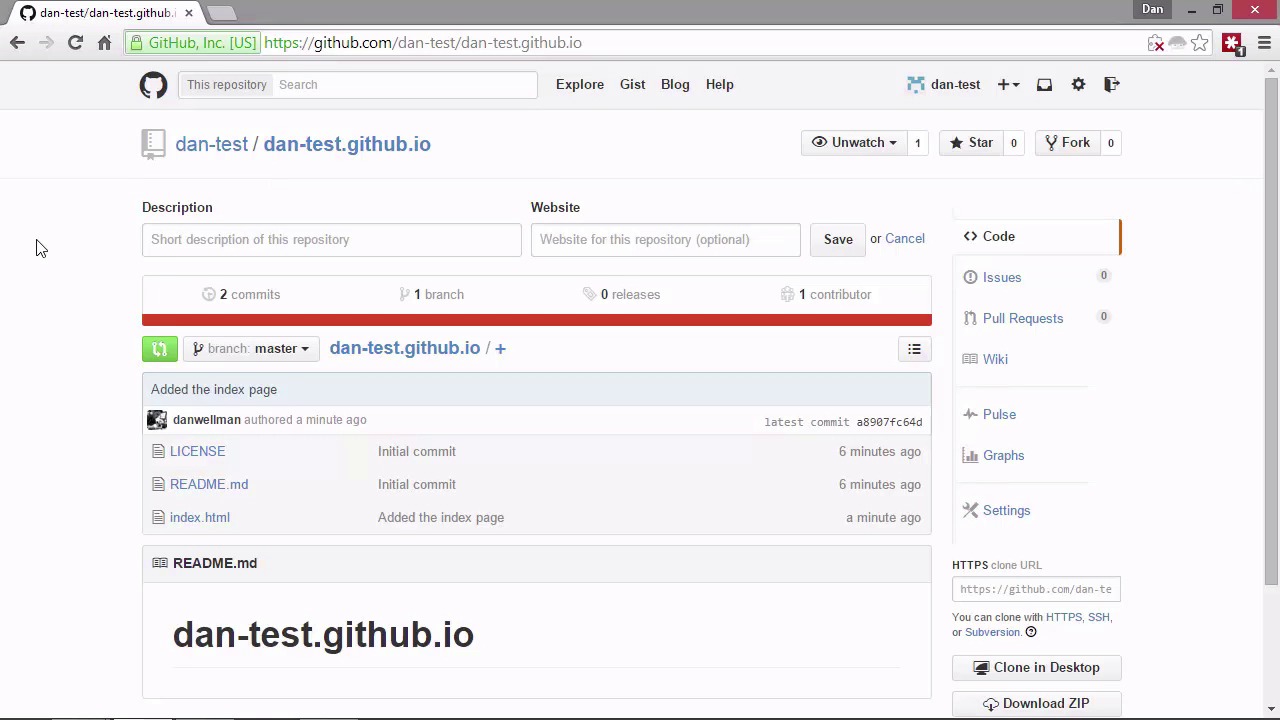Save the repository description
This screenshot has height=720, width=1280.
click(838, 240)
